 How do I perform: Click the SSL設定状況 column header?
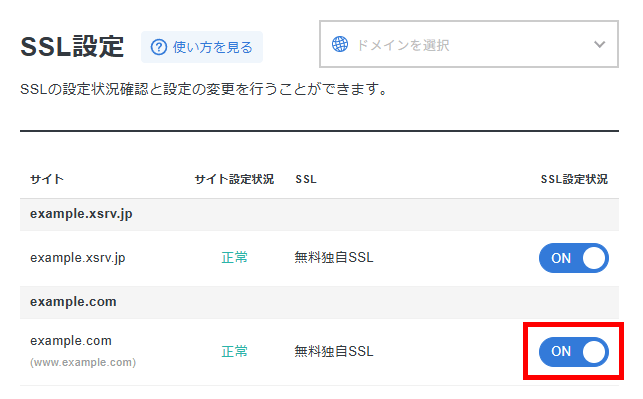point(574,179)
